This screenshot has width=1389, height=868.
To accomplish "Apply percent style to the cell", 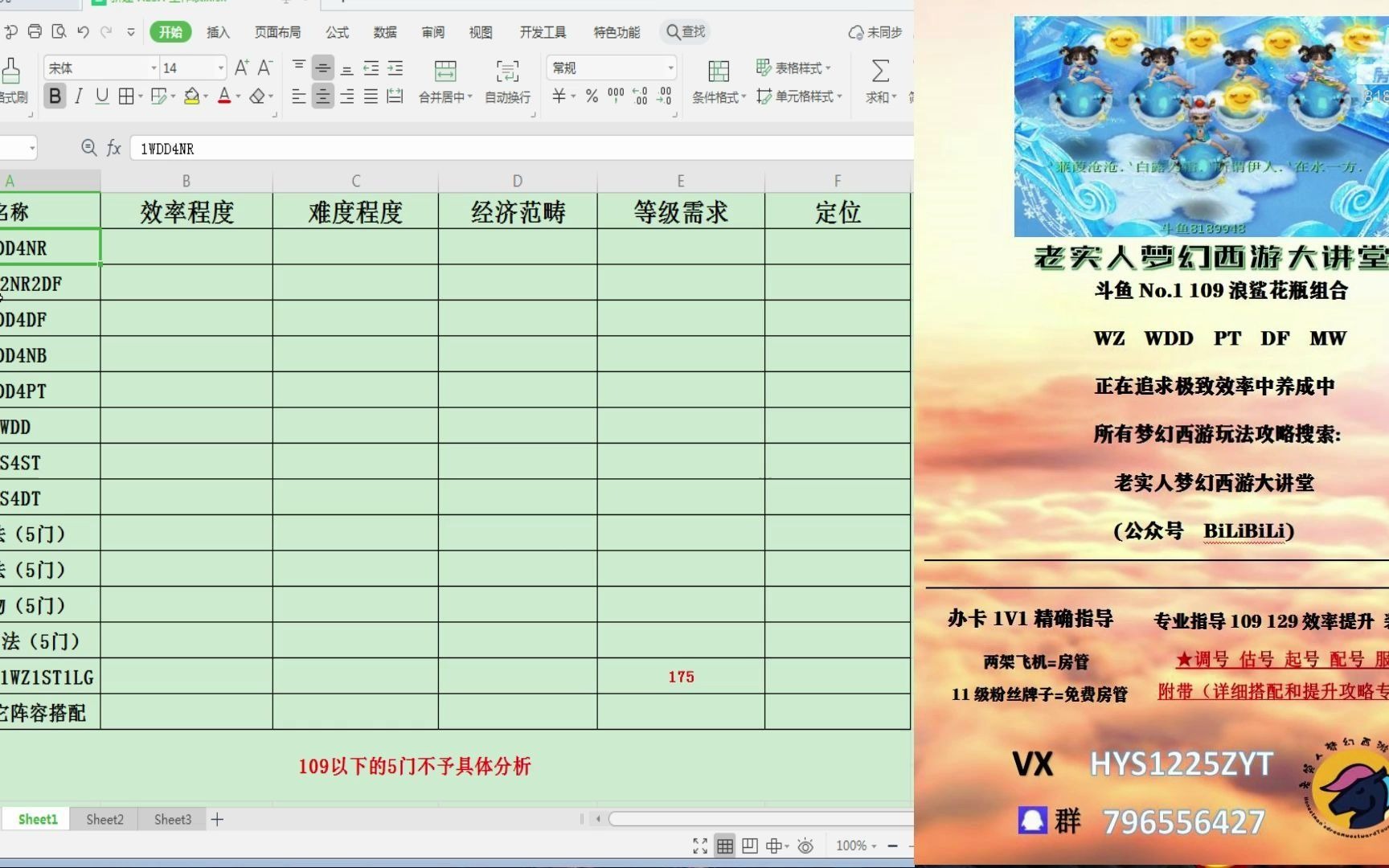I will coord(592,96).
